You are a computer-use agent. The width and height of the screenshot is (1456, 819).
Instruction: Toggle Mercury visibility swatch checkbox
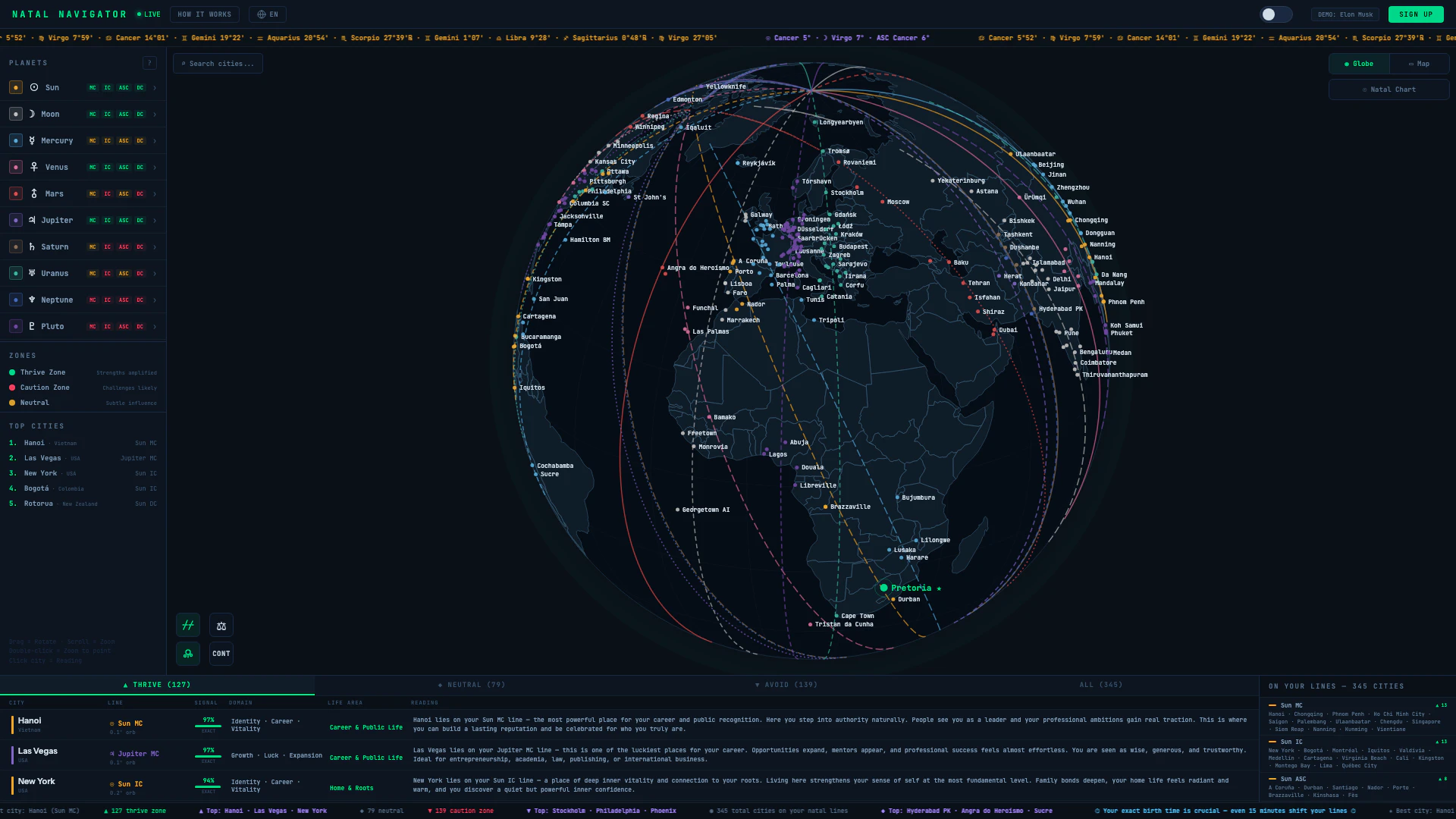(x=16, y=141)
